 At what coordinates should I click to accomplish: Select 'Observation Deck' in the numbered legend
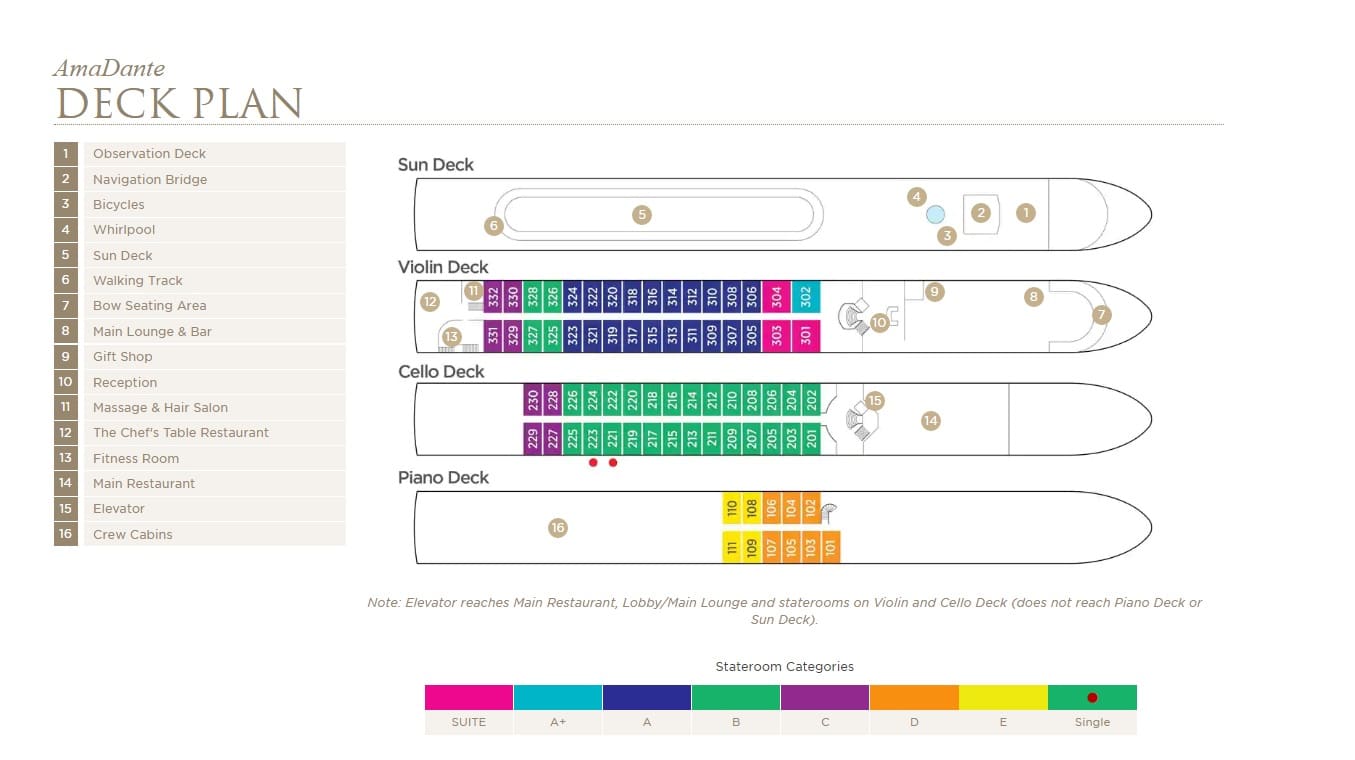[149, 154]
